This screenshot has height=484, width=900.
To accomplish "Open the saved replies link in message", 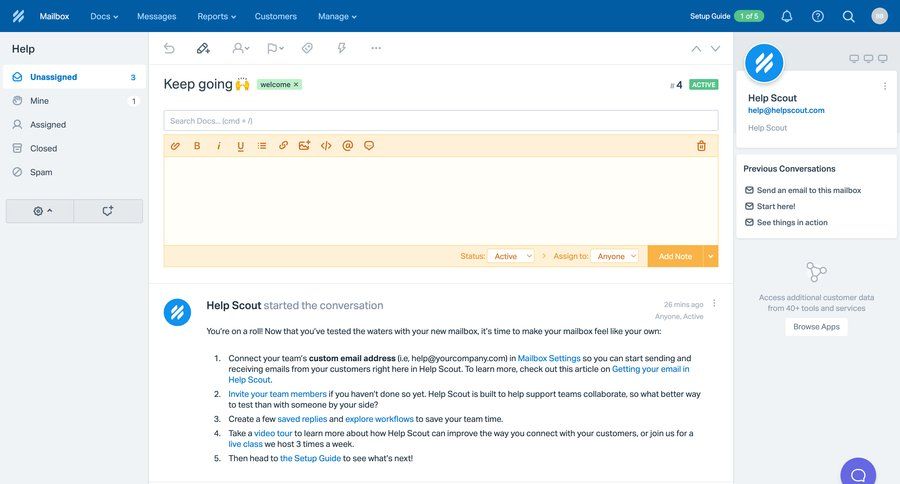I will pos(302,419).
